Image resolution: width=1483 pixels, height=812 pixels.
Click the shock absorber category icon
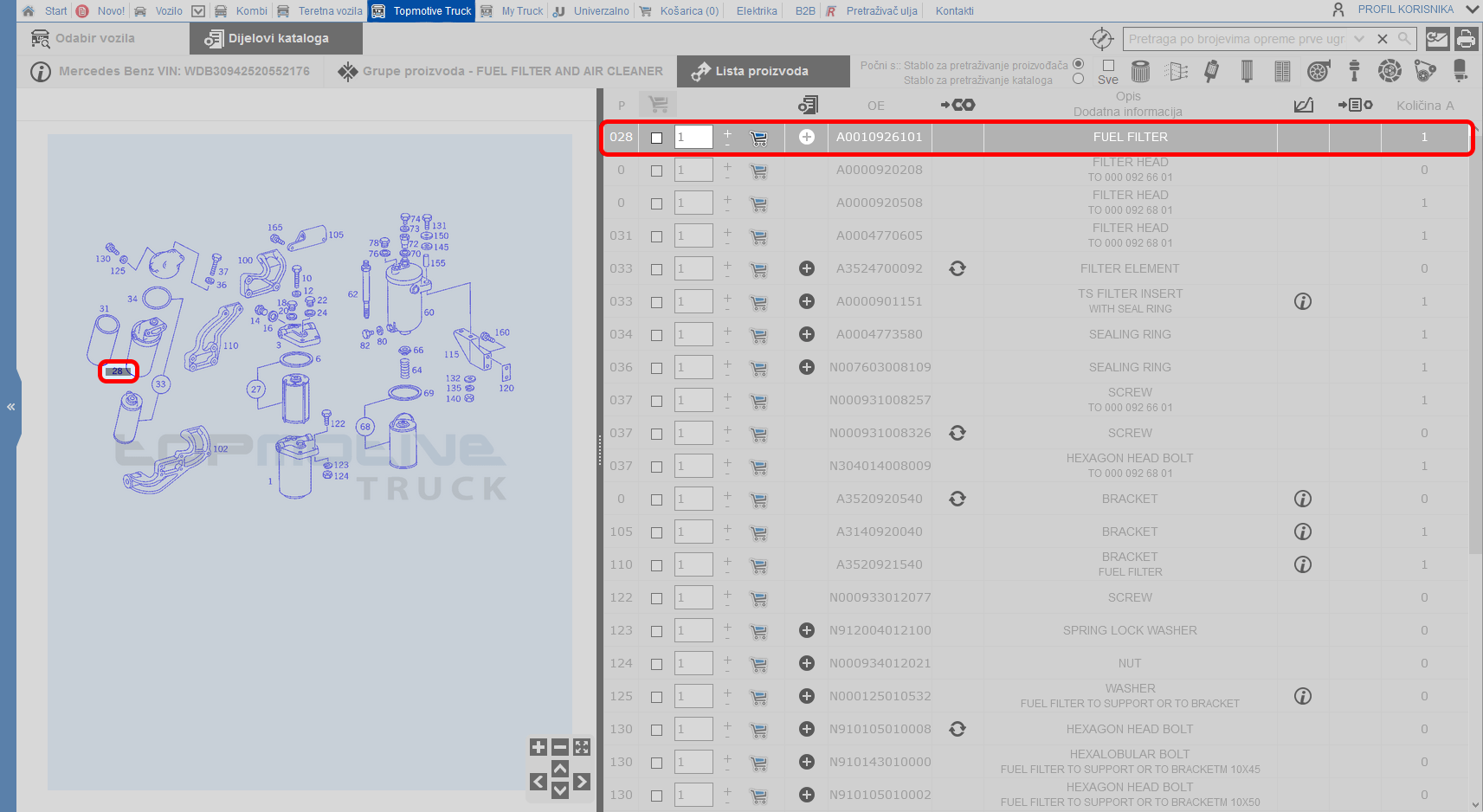tap(1354, 71)
